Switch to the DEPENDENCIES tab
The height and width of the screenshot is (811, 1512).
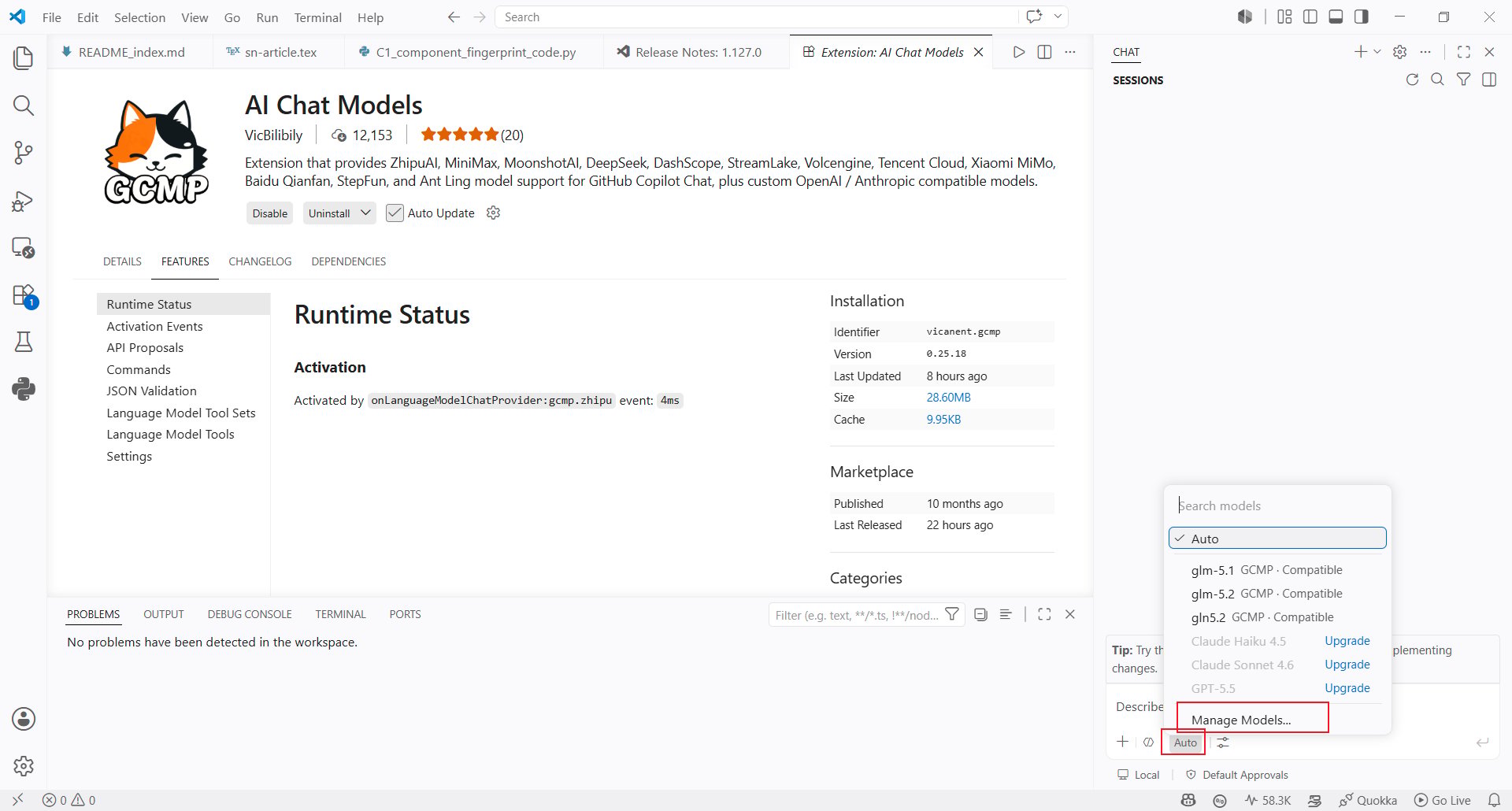(x=348, y=261)
